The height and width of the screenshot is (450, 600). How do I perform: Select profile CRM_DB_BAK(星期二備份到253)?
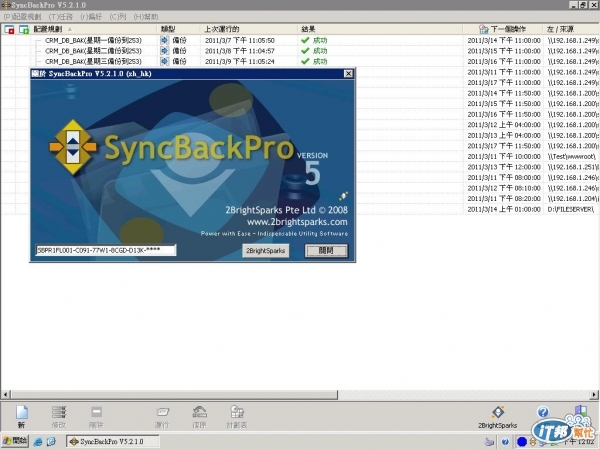pyautogui.click(x=93, y=51)
